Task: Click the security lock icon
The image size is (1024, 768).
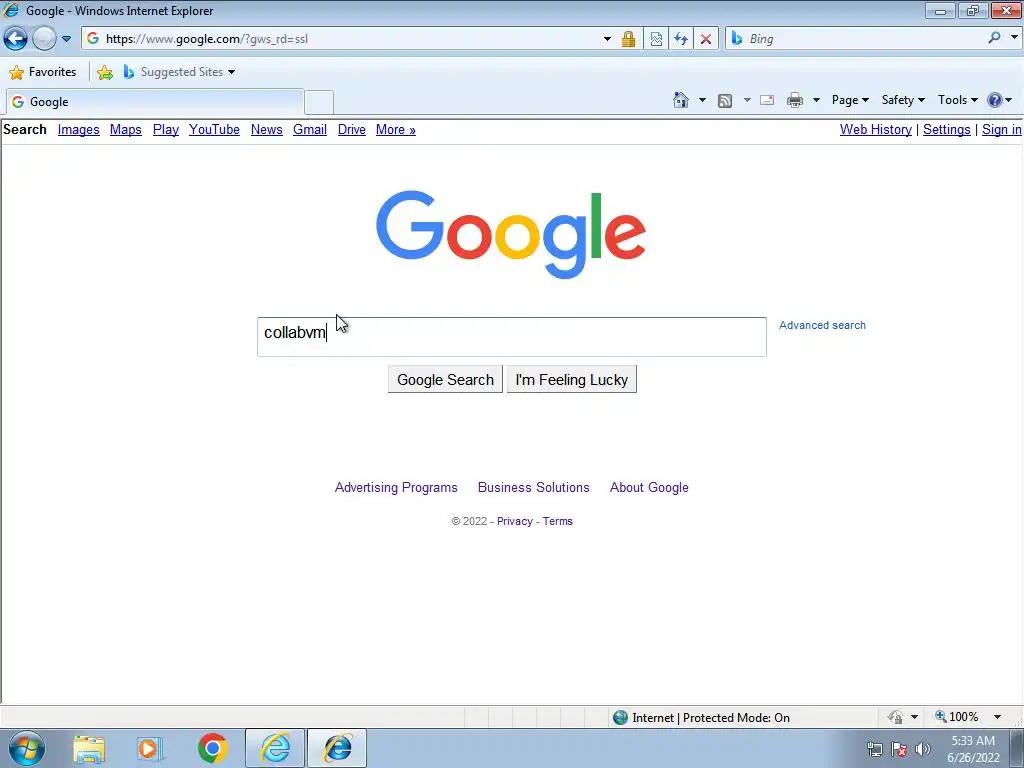Action: (x=628, y=39)
